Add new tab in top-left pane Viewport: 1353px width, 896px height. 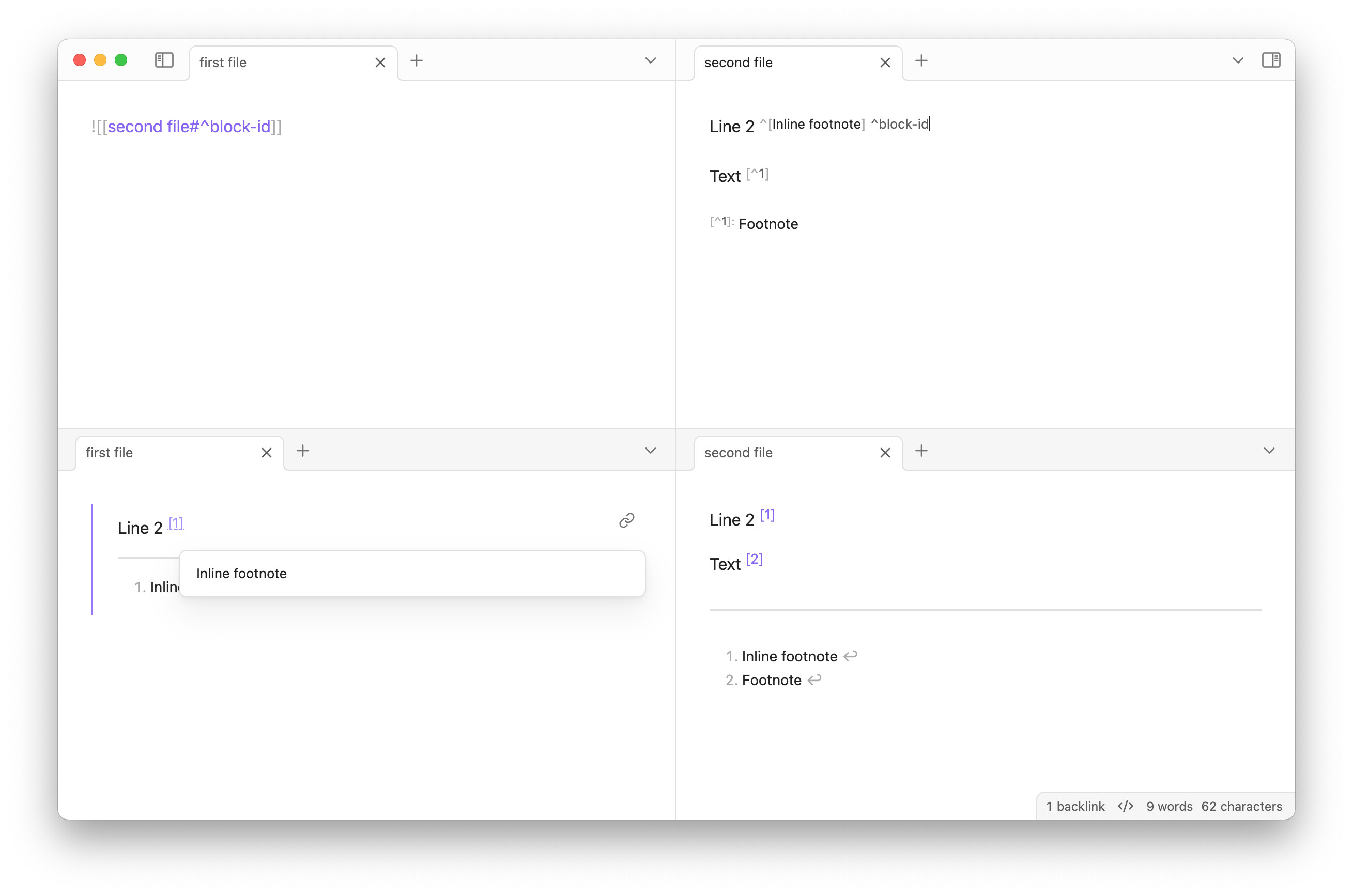point(417,60)
